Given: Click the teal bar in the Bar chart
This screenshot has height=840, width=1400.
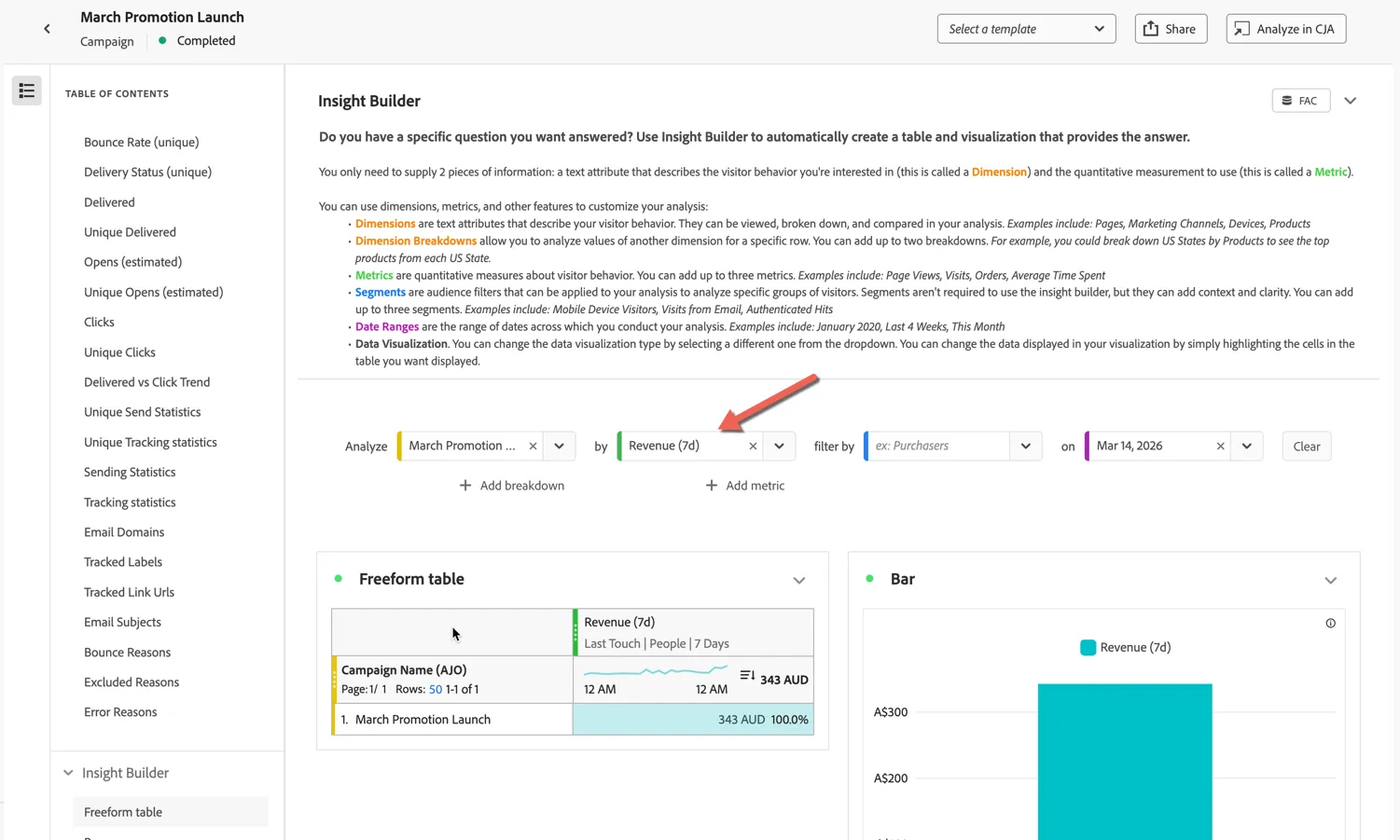Looking at the screenshot, I should point(1125,761).
